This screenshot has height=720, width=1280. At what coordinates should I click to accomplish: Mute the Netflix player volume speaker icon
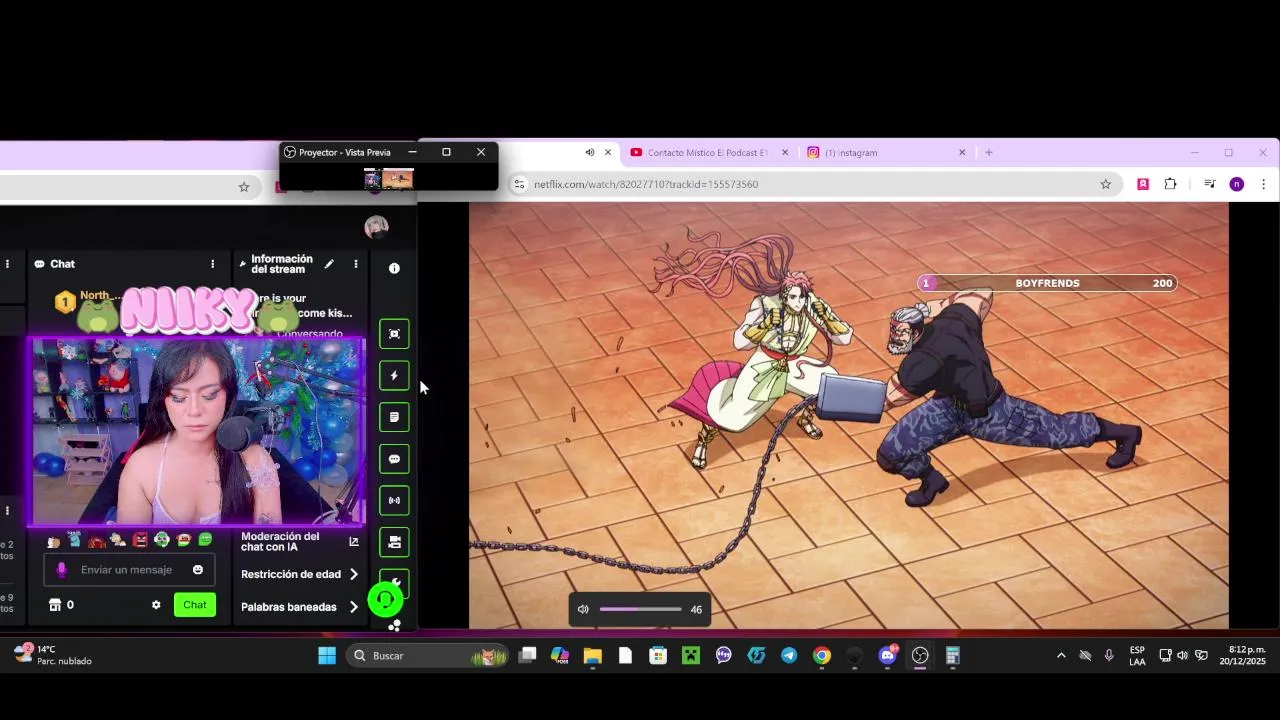(x=583, y=609)
